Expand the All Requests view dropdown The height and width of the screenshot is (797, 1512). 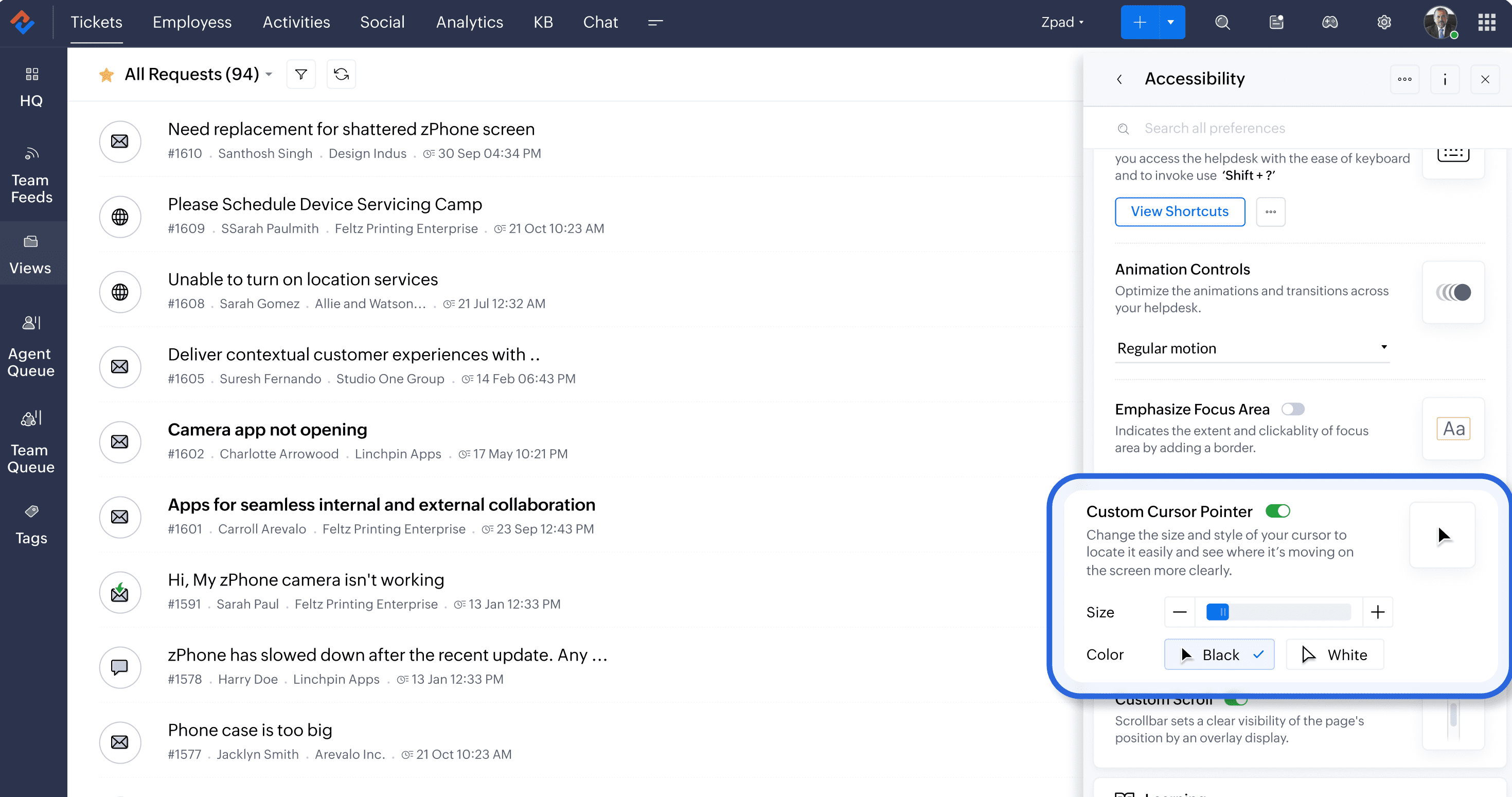[x=269, y=75]
